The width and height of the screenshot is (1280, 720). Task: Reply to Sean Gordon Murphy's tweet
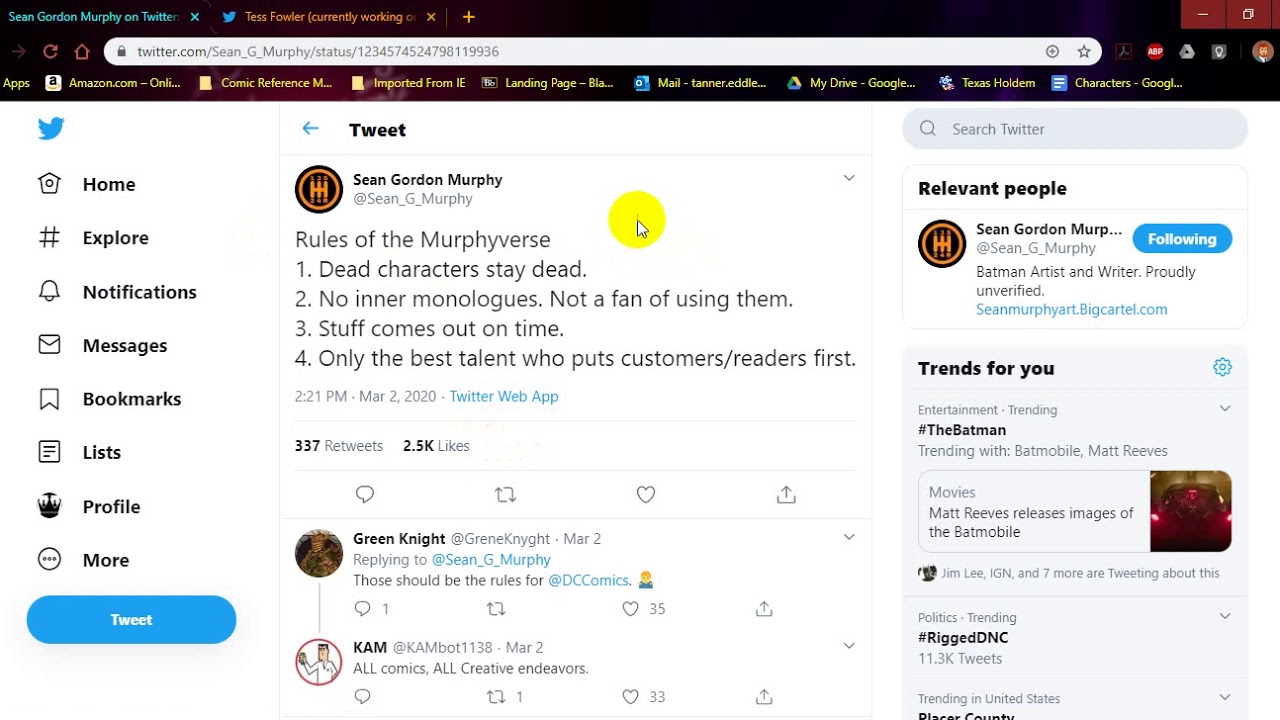(x=365, y=494)
